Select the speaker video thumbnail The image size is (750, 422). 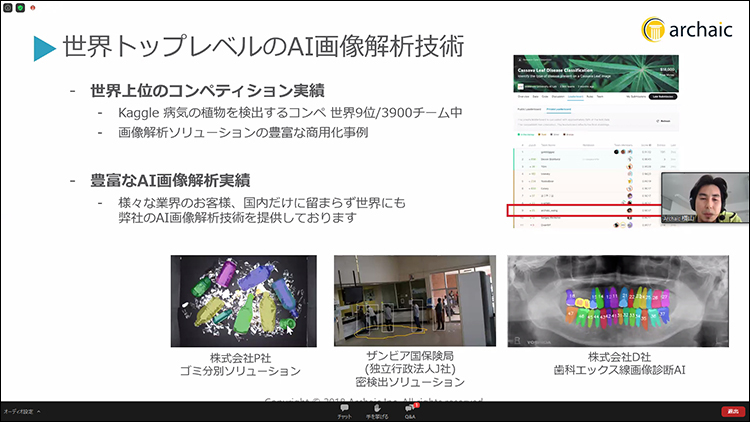[x=705, y=198]
